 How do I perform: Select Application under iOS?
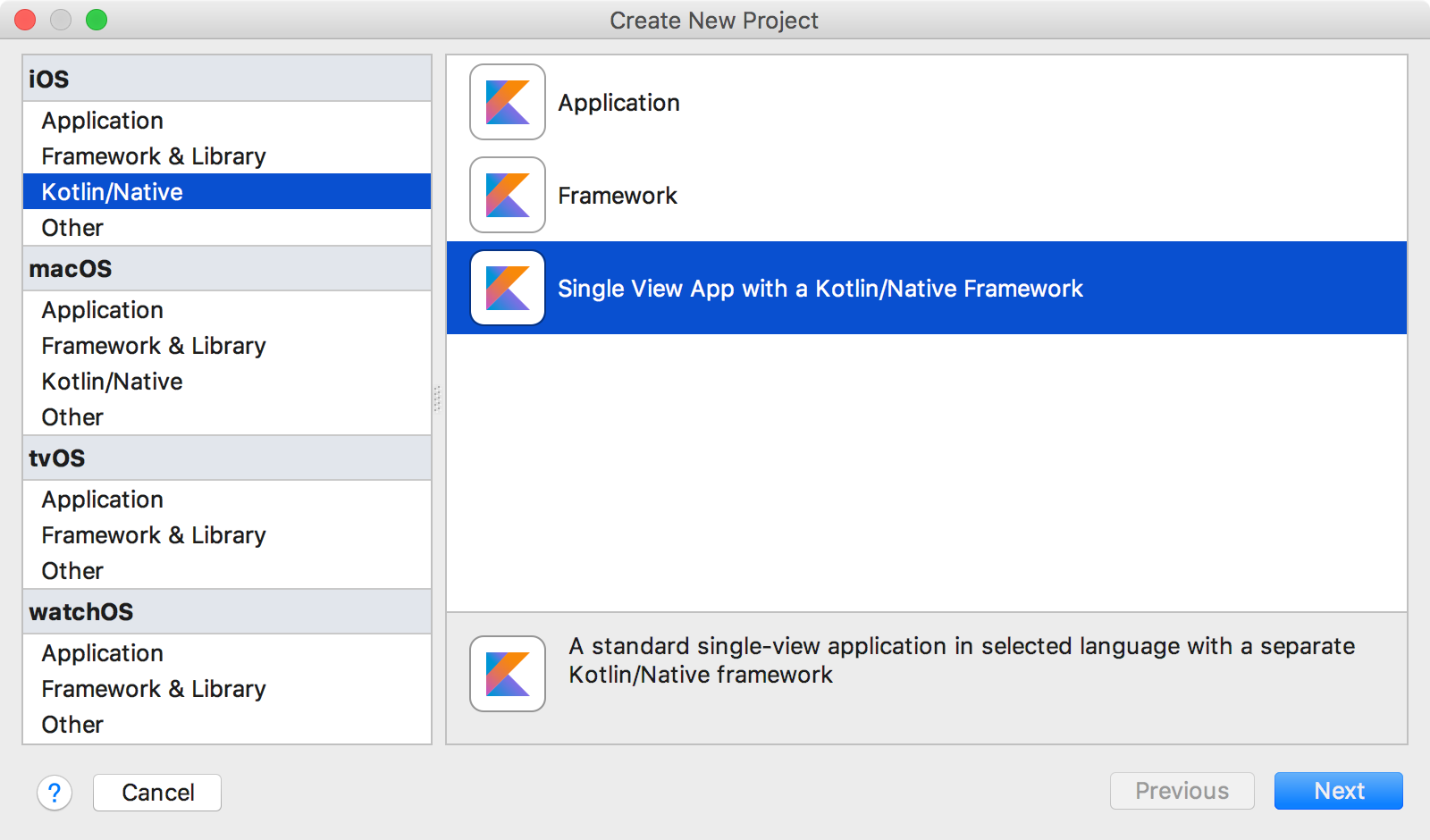click(x=102, y=121)
